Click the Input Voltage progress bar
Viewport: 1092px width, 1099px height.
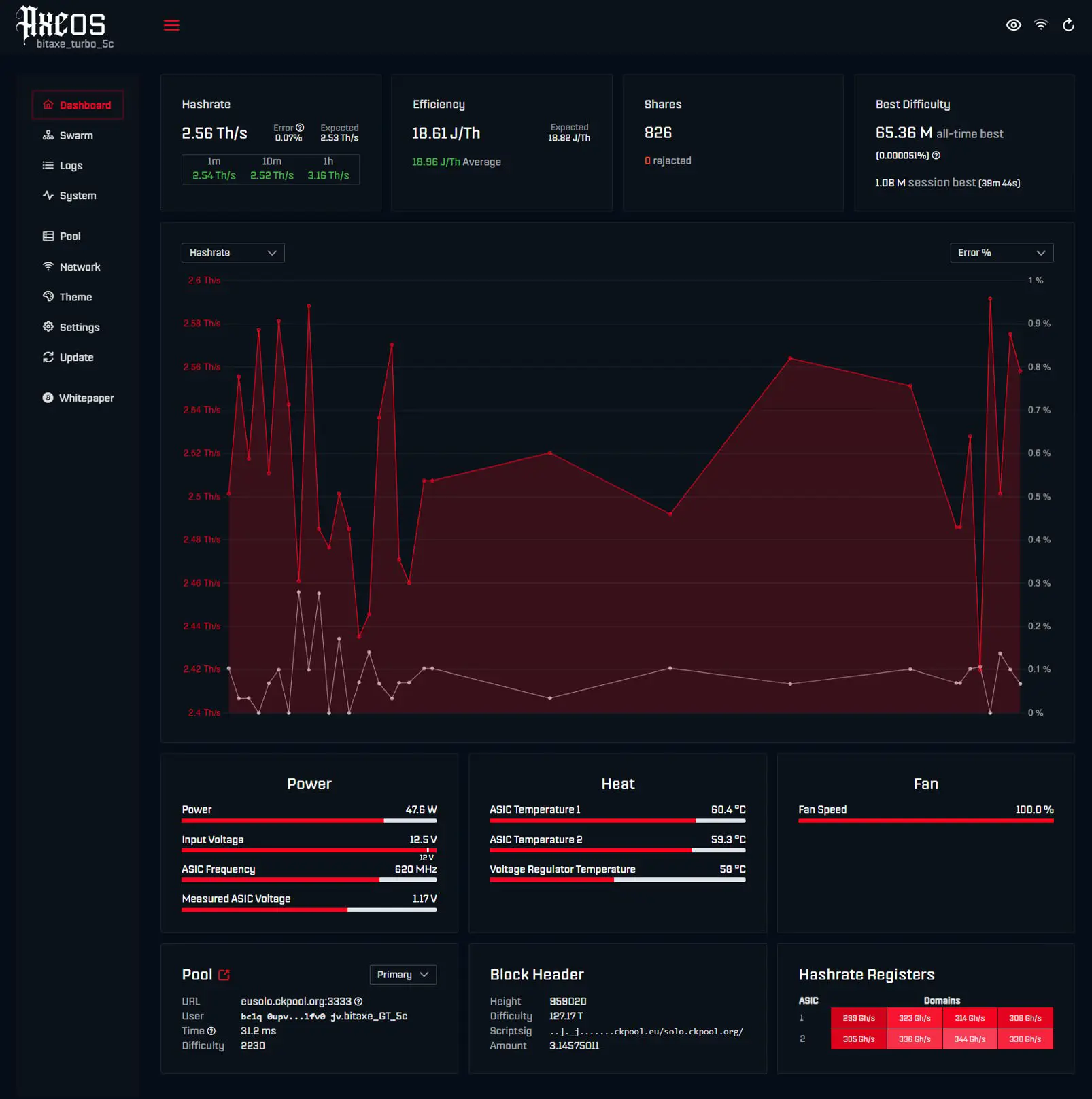click(x=309, y=850)
